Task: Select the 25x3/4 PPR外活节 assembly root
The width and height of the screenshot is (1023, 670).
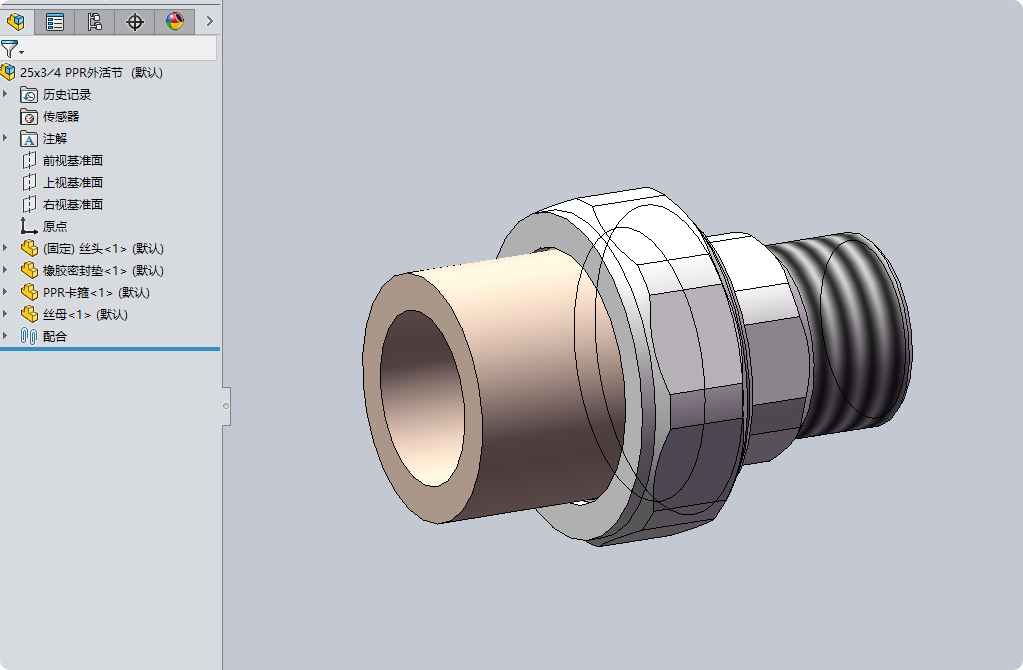Action: [x=91, y=72]
